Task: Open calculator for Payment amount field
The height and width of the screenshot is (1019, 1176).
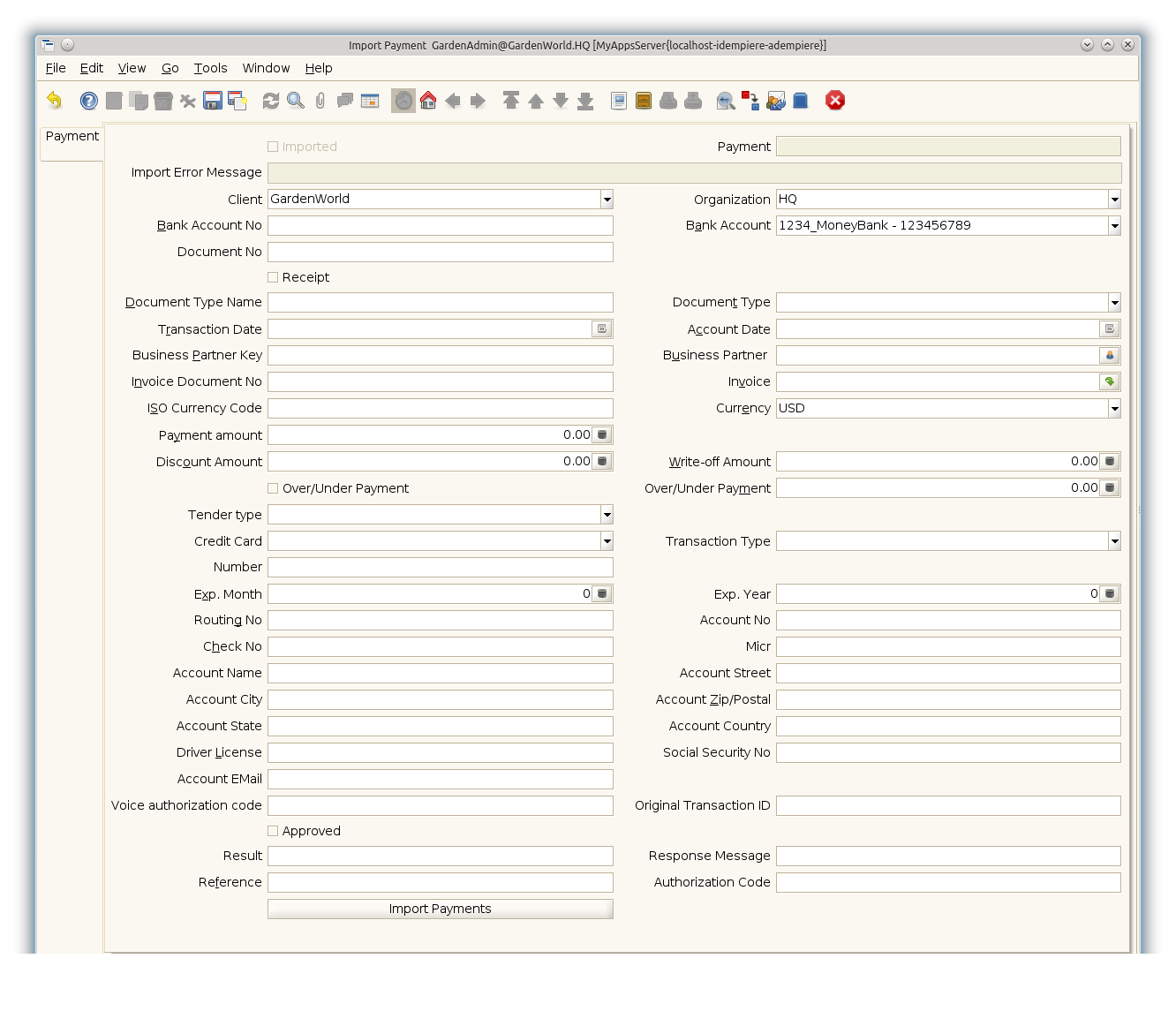Action: tap(602, 434)
